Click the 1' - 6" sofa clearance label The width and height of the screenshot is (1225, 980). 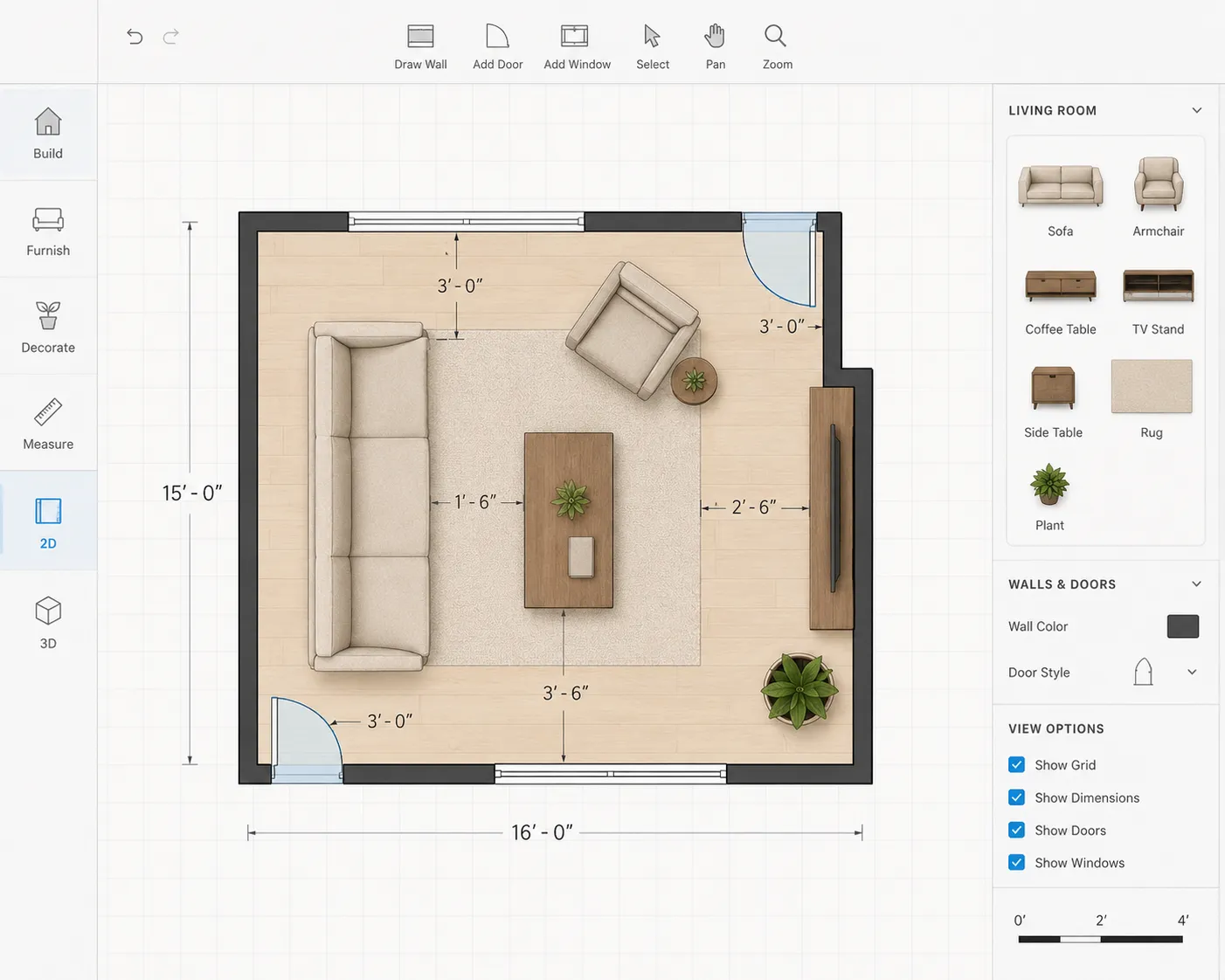pyautogui.click(x=475, y=502)
